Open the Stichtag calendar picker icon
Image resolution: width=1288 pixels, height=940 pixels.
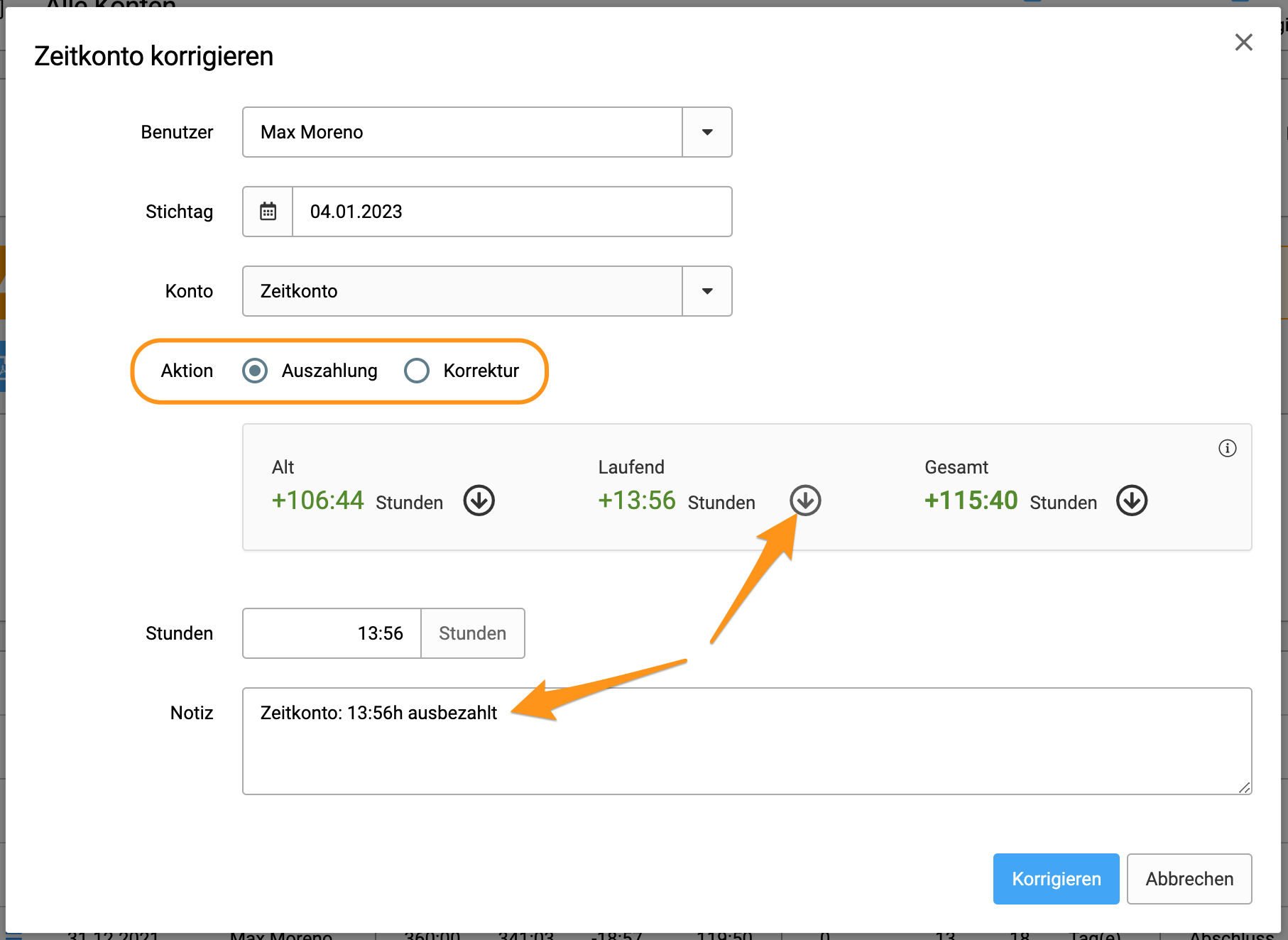coord(268,212)
